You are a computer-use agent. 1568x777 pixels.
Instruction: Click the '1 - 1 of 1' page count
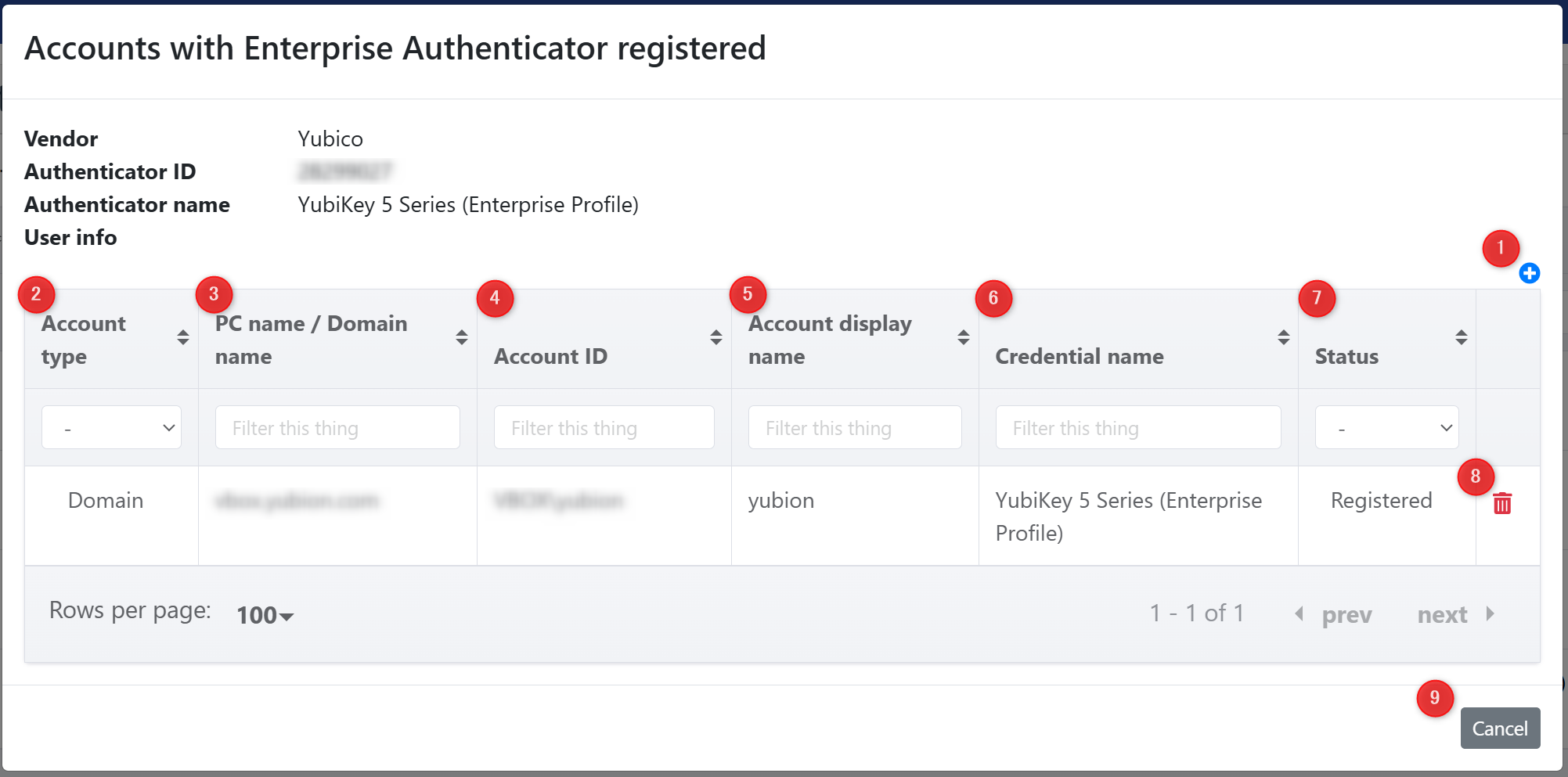[x=1197, y=613]
